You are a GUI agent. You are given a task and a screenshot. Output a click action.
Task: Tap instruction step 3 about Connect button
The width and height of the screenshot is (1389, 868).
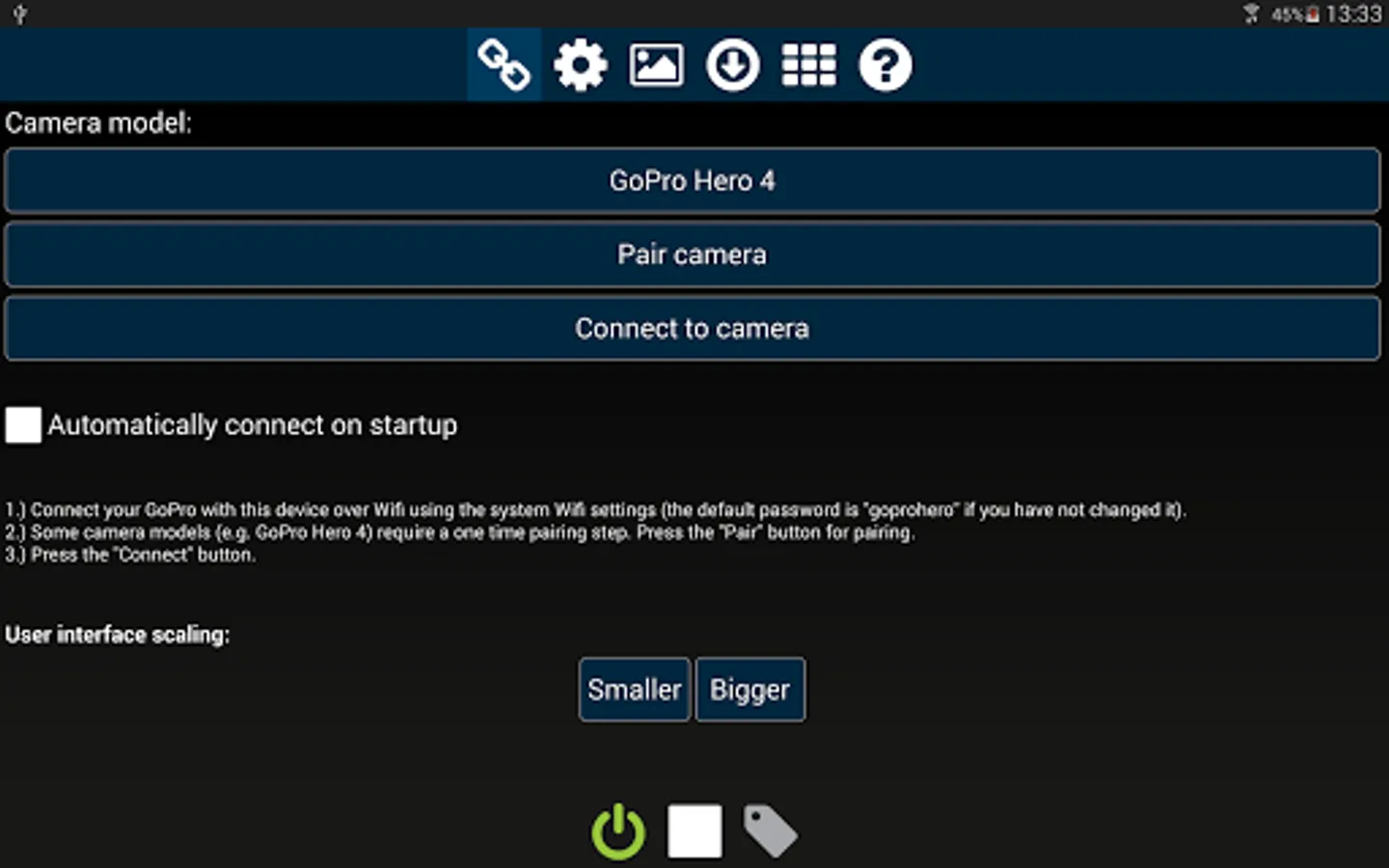click(x=130, y=555)
